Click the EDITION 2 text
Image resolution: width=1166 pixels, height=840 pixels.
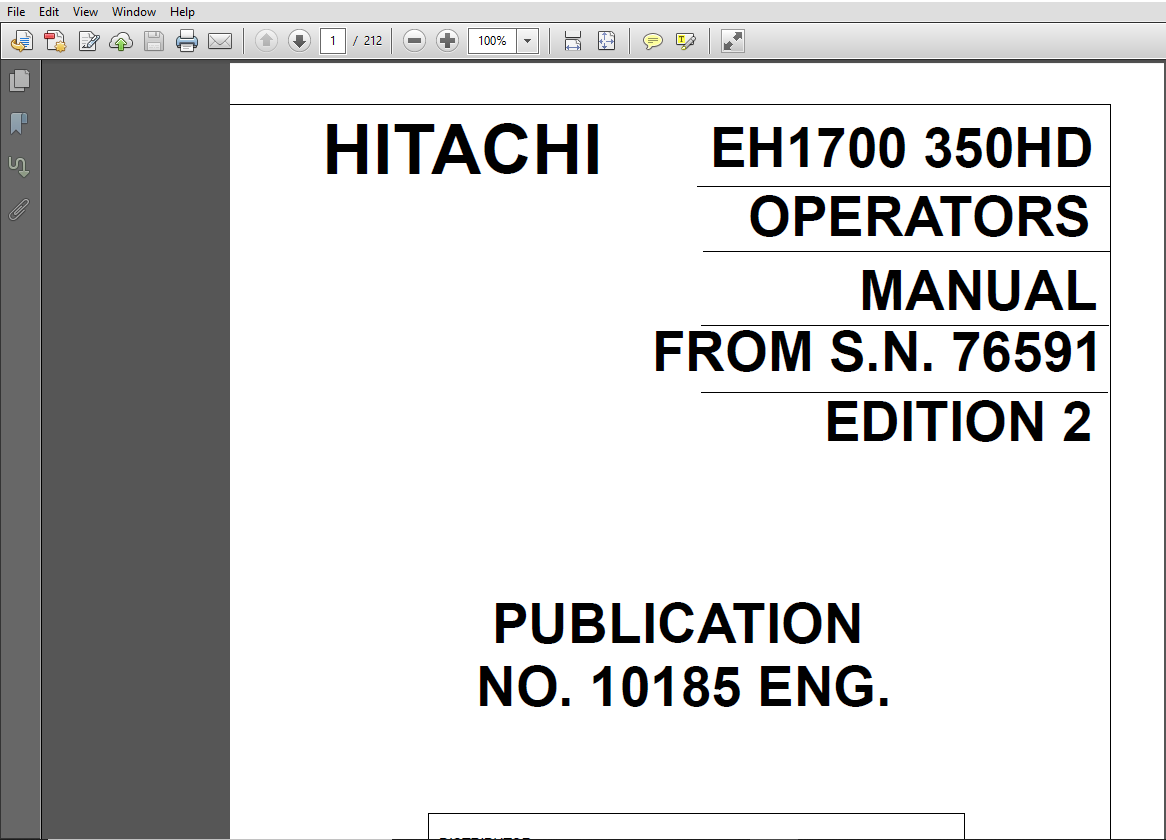(x=959, y=421)
